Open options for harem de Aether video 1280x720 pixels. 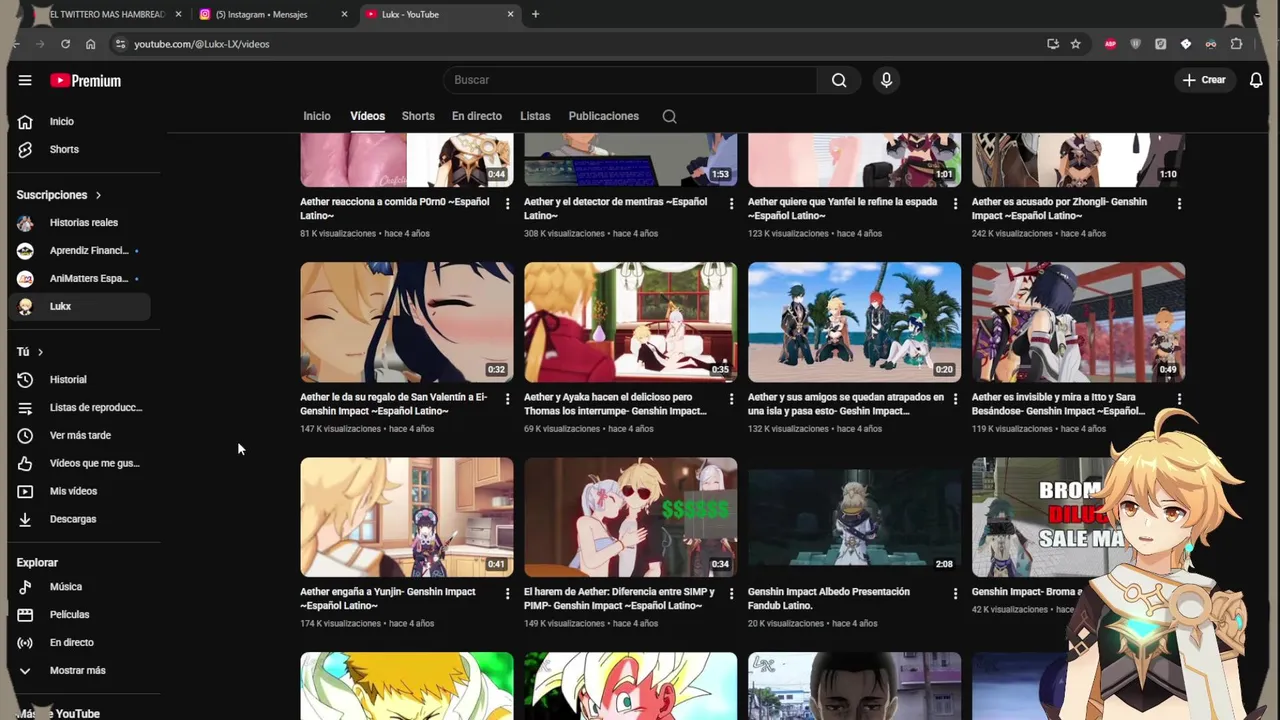point(731,594)
